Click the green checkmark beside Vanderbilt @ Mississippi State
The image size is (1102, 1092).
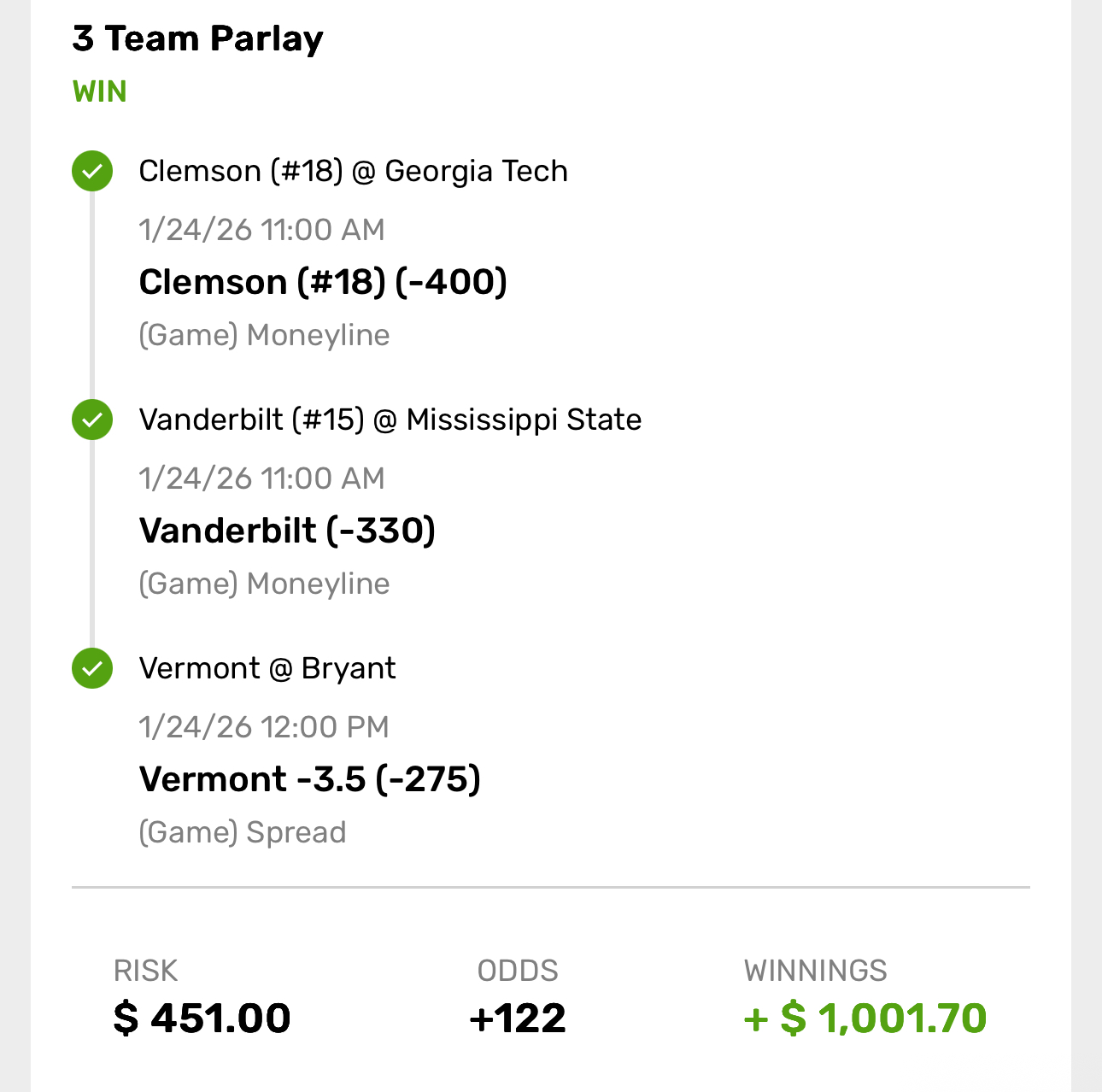coord(92,420)
